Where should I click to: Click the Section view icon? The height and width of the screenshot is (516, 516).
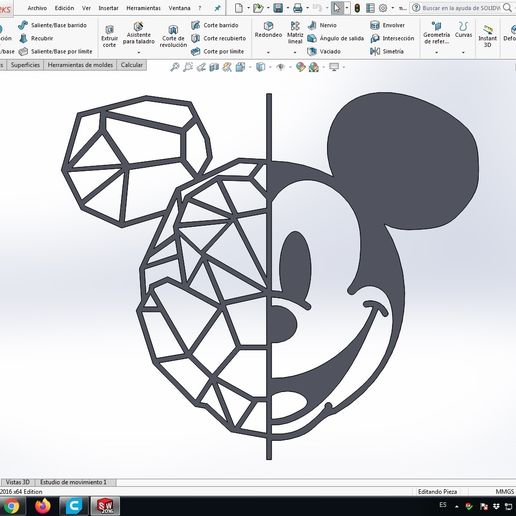(x=214, y=67)
